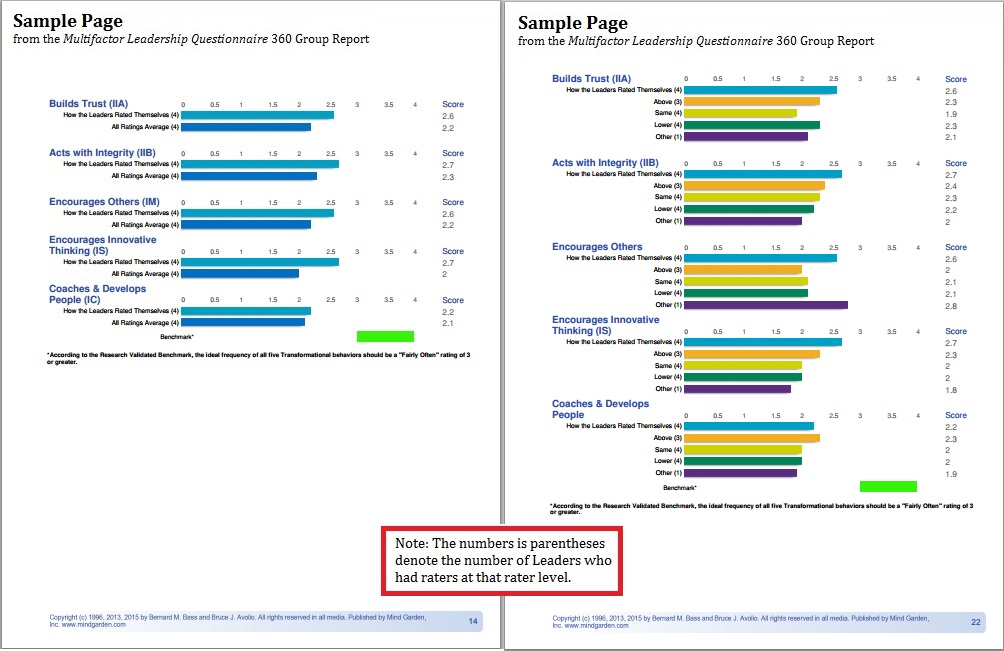Select page number 14 in the footer

point(473,621)
